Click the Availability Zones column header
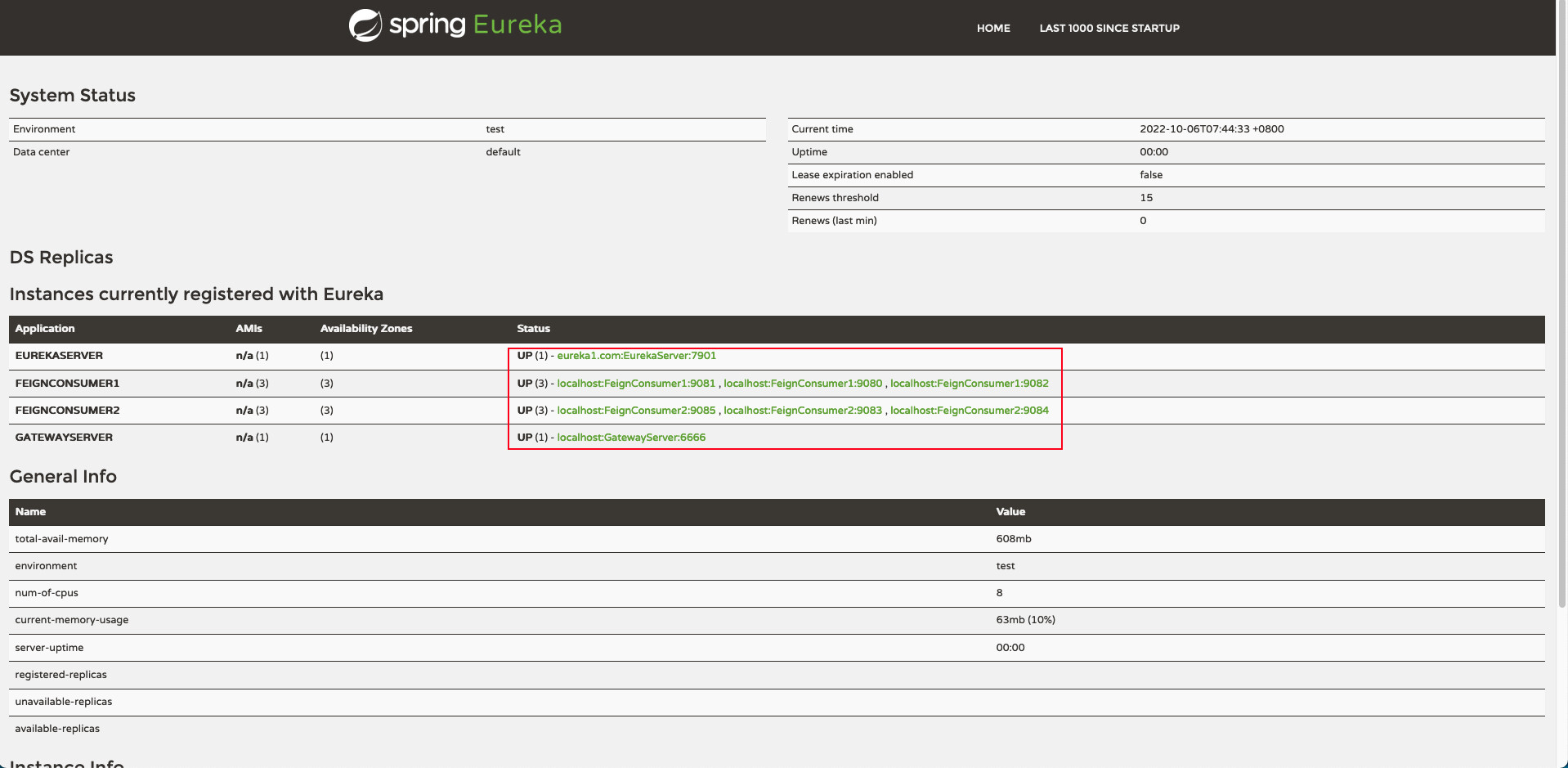The height and width of the screenshot is (768, 1568). [x=366, y=329]
